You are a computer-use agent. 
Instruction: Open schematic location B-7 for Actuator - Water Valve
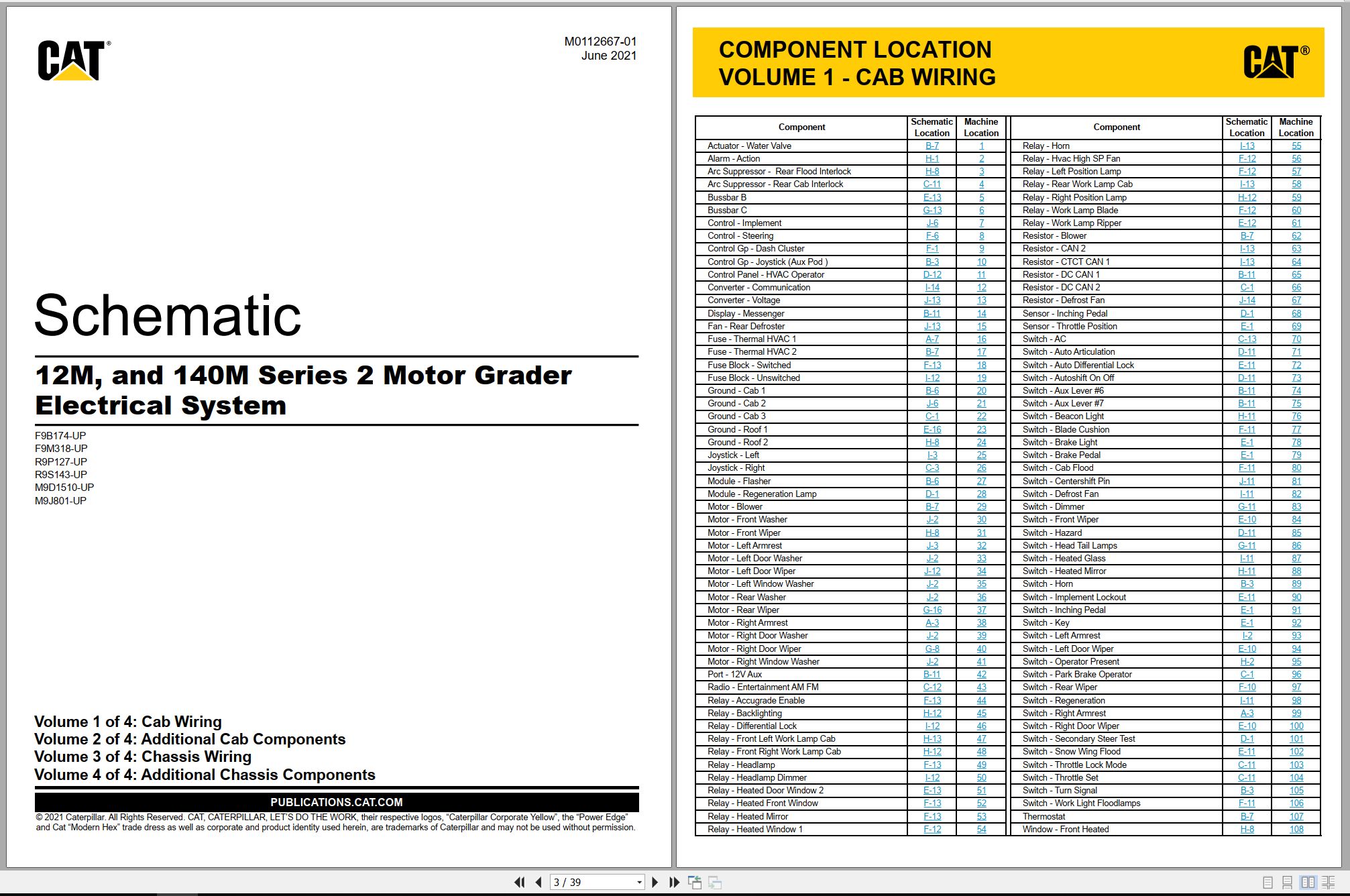pyautogui.click(x=932, y=146)
